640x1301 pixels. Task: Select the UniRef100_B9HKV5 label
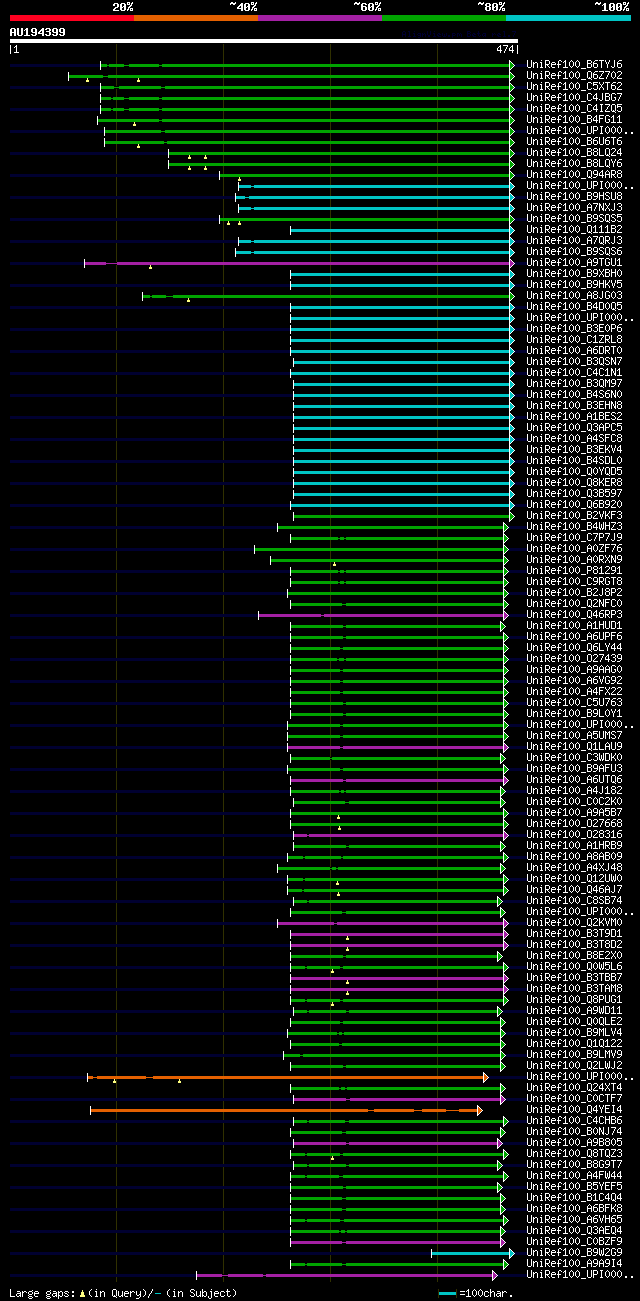(574, 284)
